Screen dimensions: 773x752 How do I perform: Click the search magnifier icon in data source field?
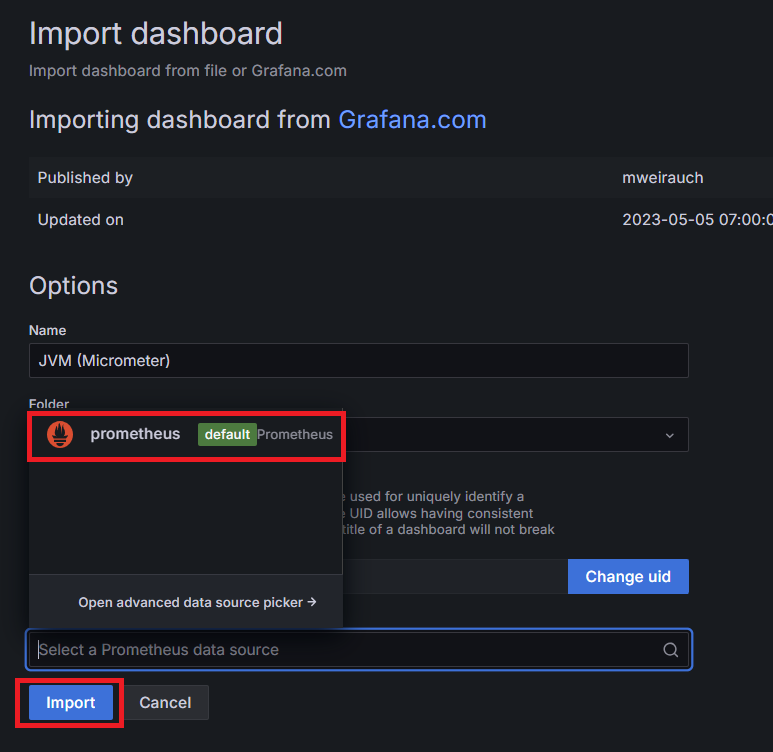[x=670, y=649]
